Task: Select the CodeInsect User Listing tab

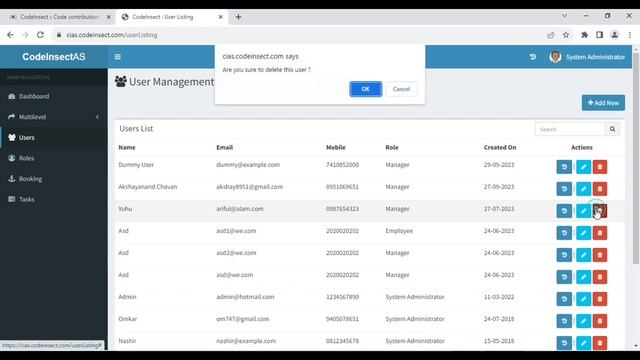Action: pyautogui.click(x=171, y=17)
